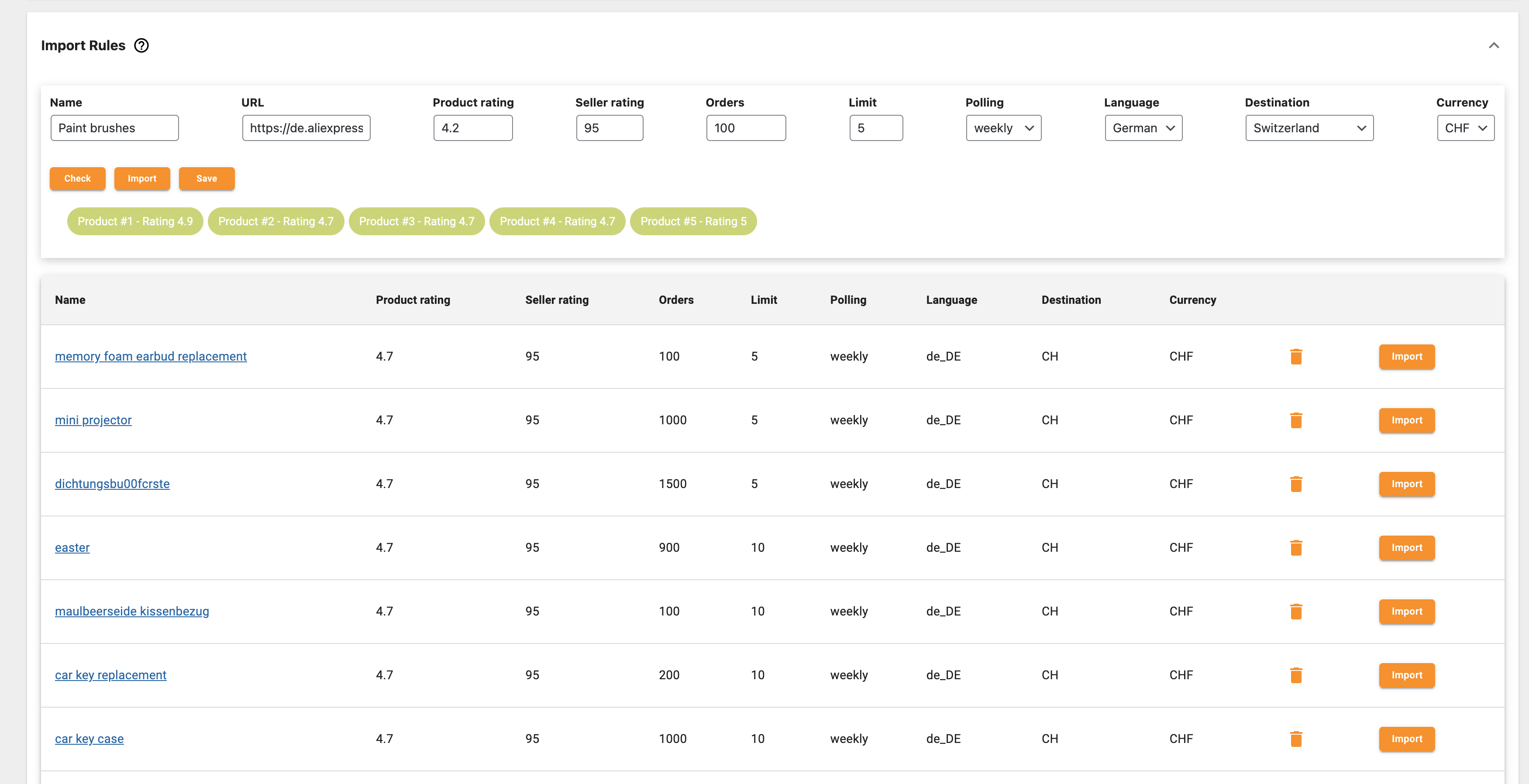This screenshot has width=1529, height=784.
Task: Open the car key case link
Action: [89, 739]
